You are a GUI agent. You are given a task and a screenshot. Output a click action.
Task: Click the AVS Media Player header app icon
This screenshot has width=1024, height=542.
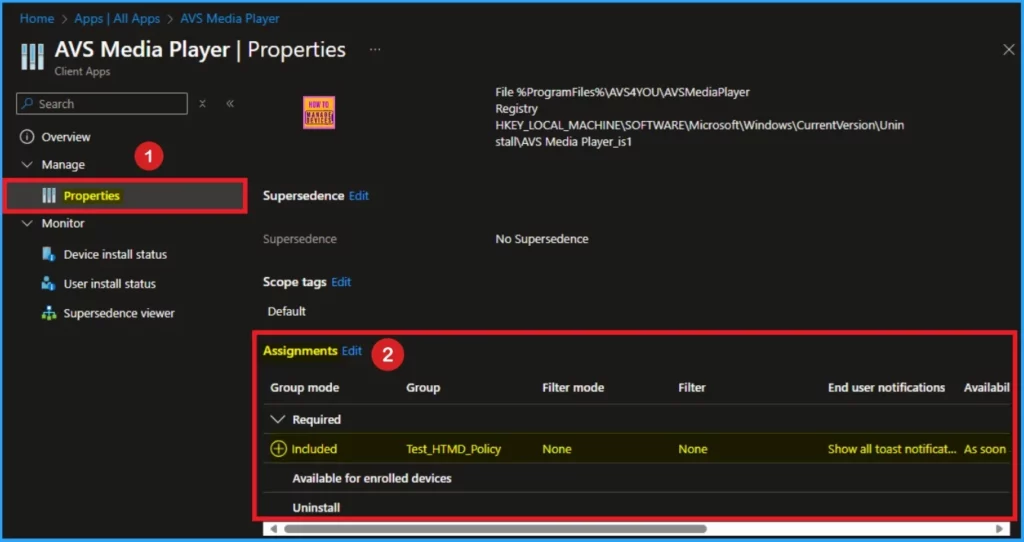[32, 56]
